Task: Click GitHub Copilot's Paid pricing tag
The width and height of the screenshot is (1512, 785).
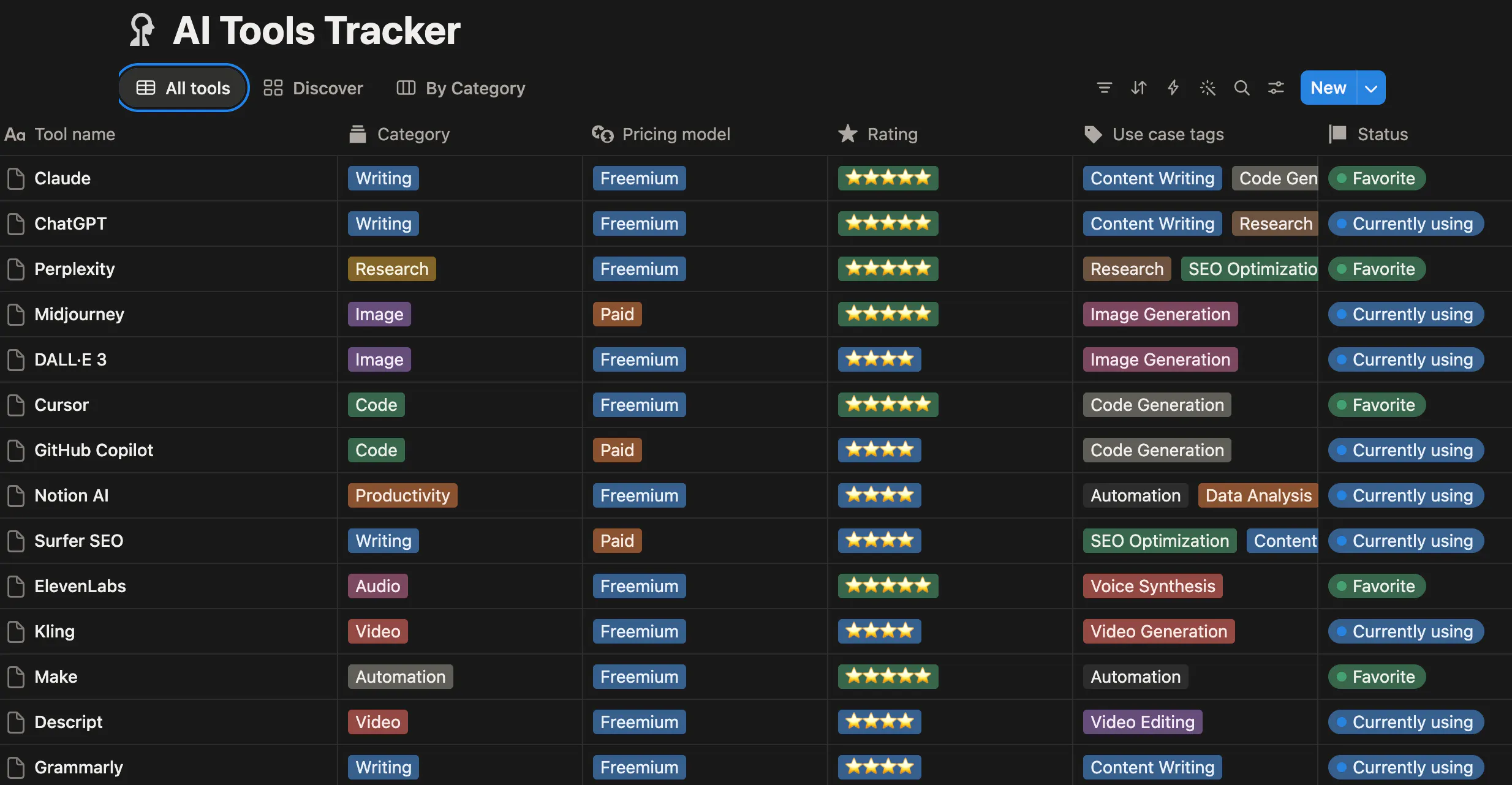Action: click(617, 450)
